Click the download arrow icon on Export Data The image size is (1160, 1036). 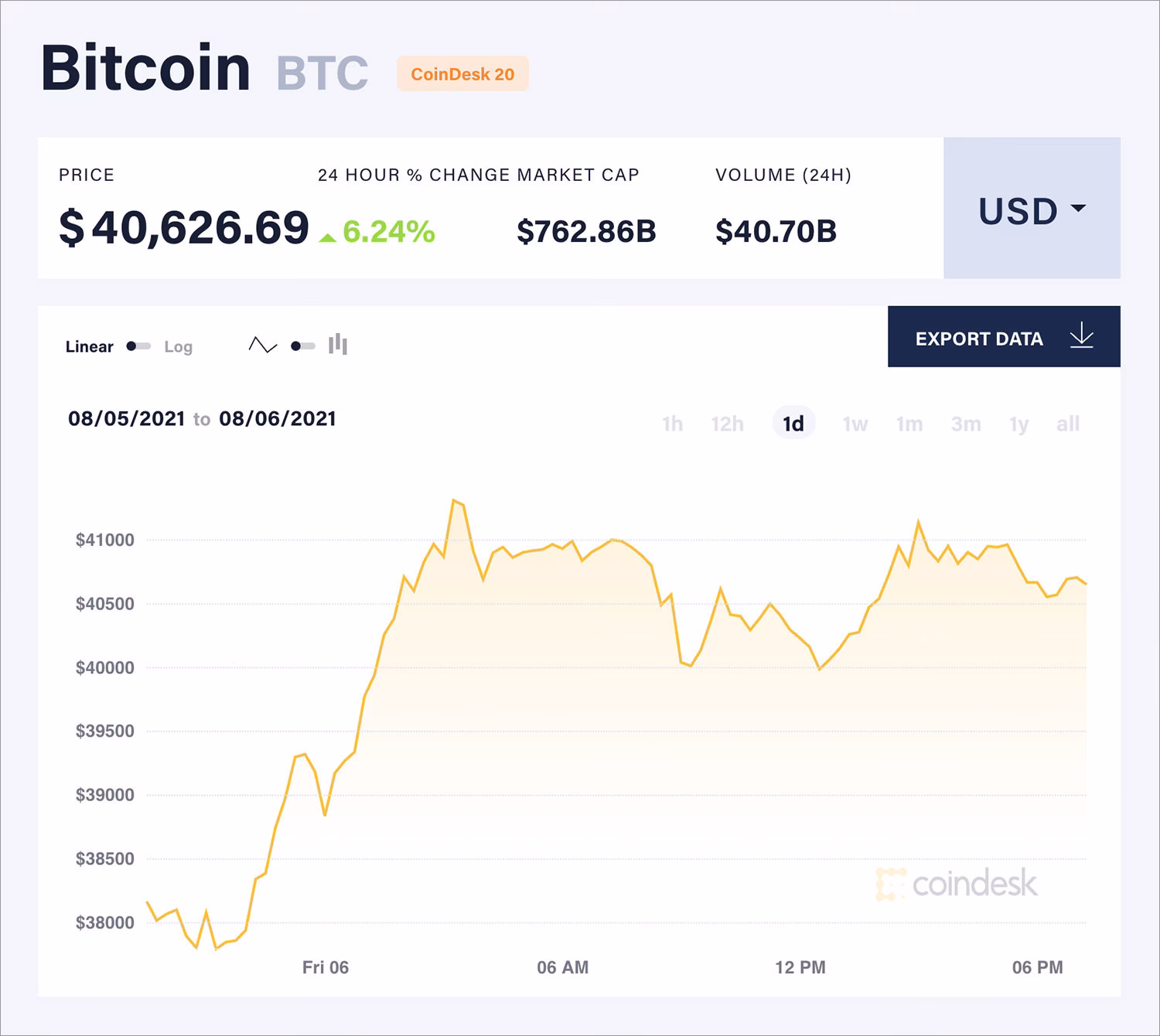(x=1081, y=336)
